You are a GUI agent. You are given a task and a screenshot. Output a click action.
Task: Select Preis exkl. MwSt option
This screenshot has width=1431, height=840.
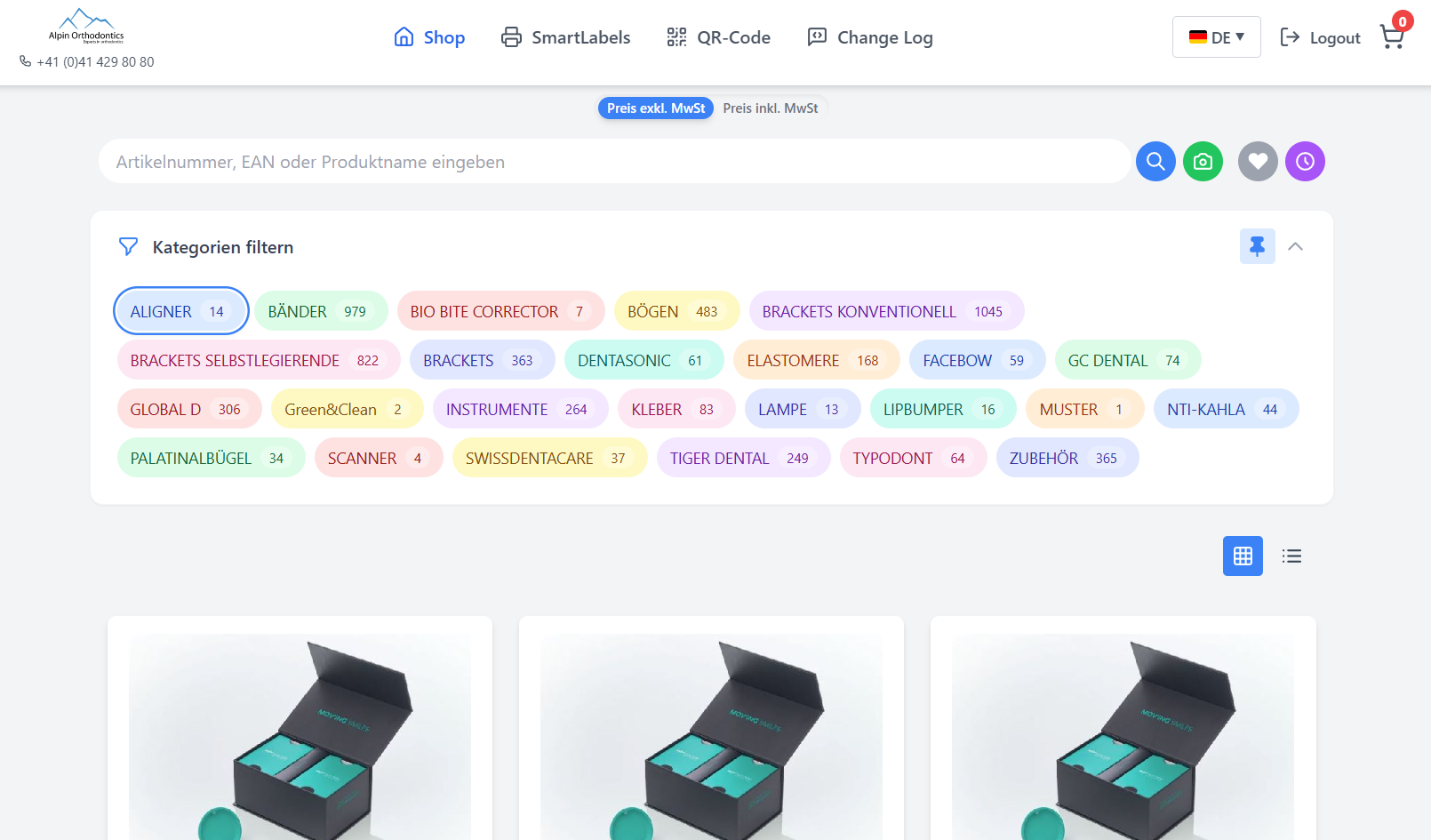point(656,108)
